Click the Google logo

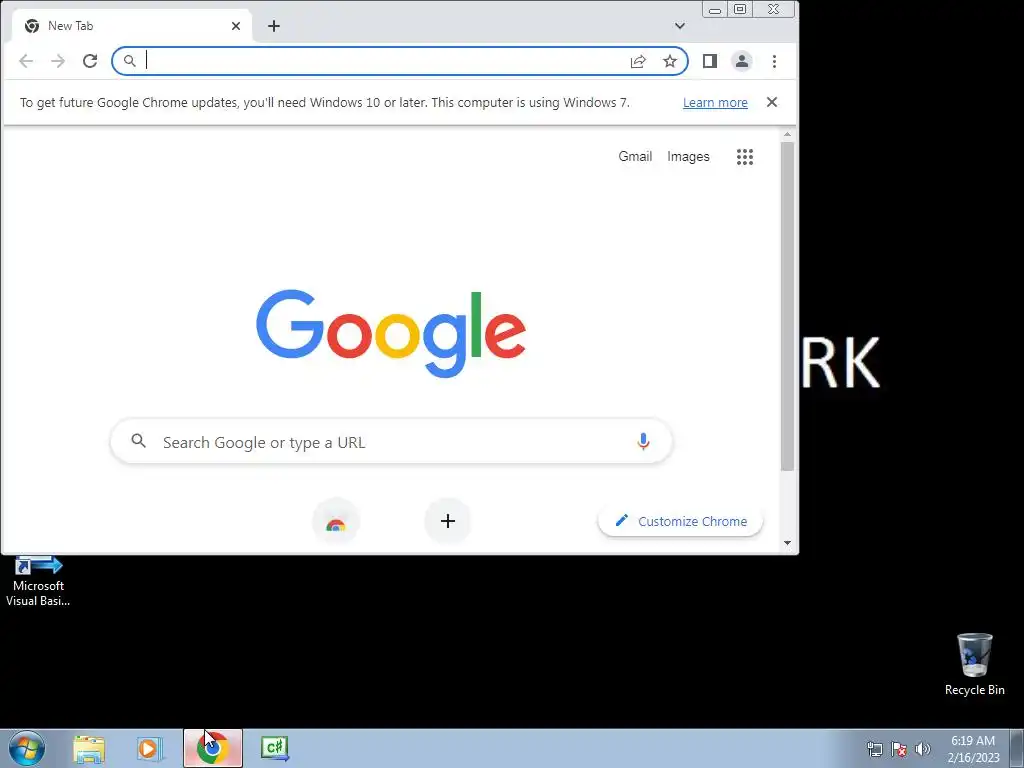(391, 333)
